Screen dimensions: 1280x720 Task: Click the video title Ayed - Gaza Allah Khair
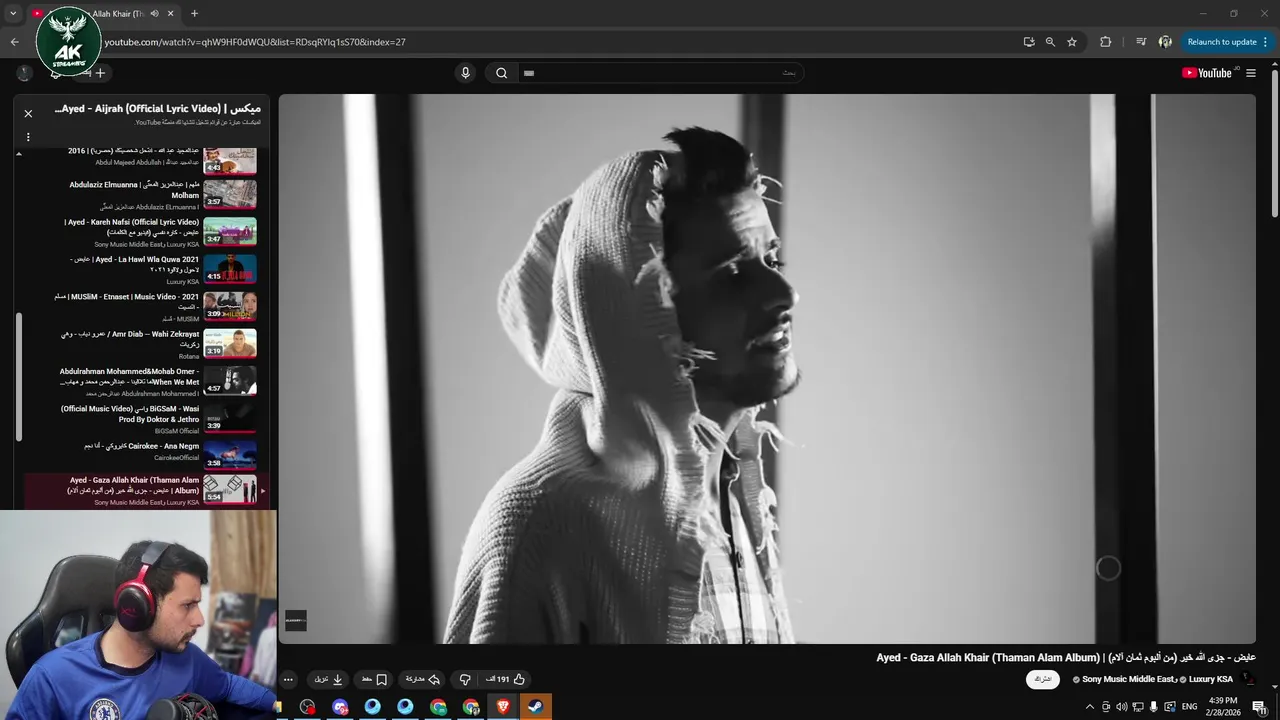click(x=1066, y=657)
